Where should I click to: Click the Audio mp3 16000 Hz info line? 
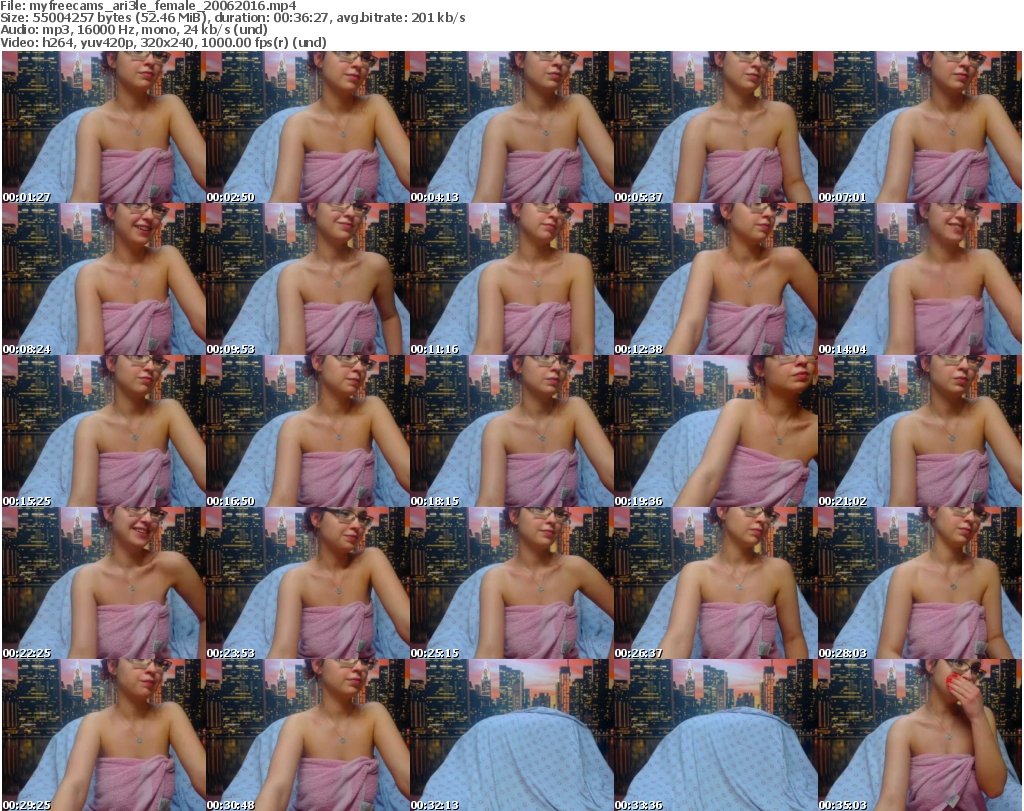coord(134,30)
